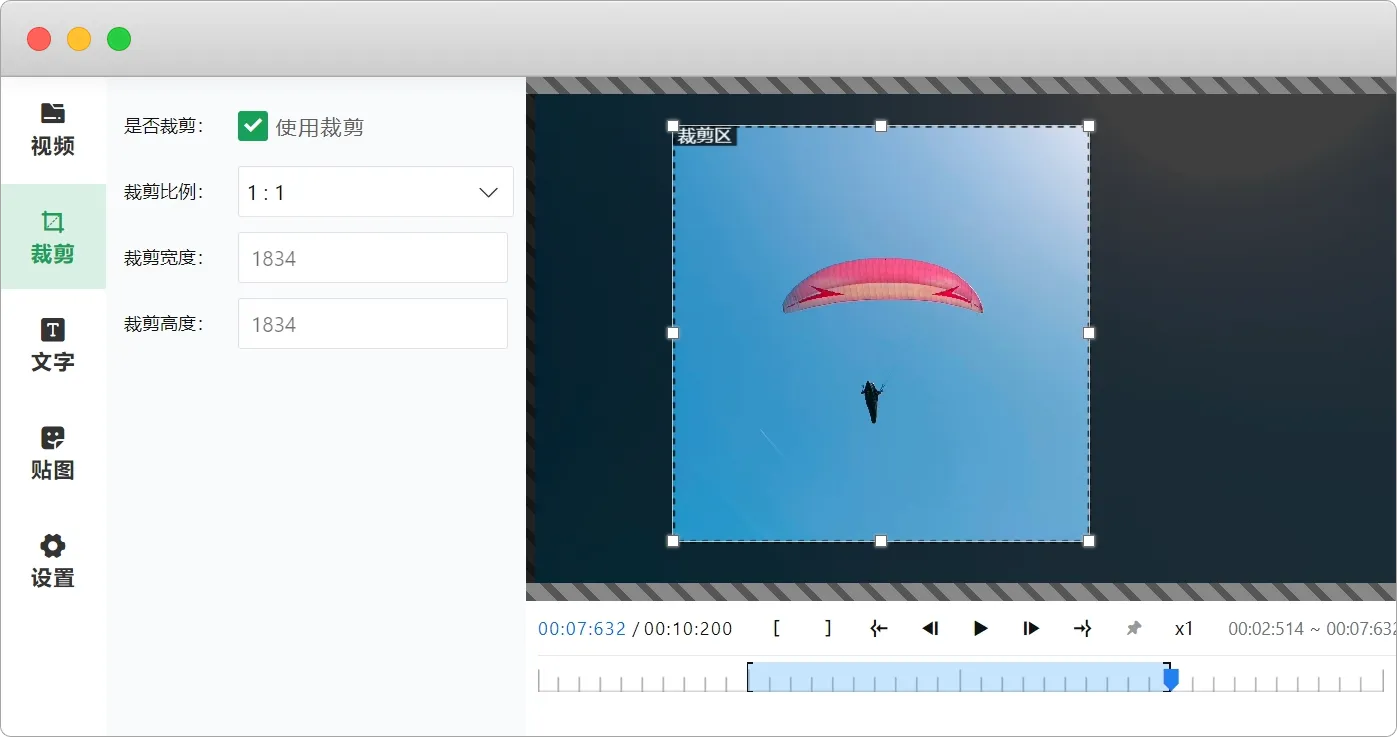The width and height of the screenshot is (1397, 737).
Task: Click the blue playhead marker on the timeline
Action: [x=1171, y=679]
